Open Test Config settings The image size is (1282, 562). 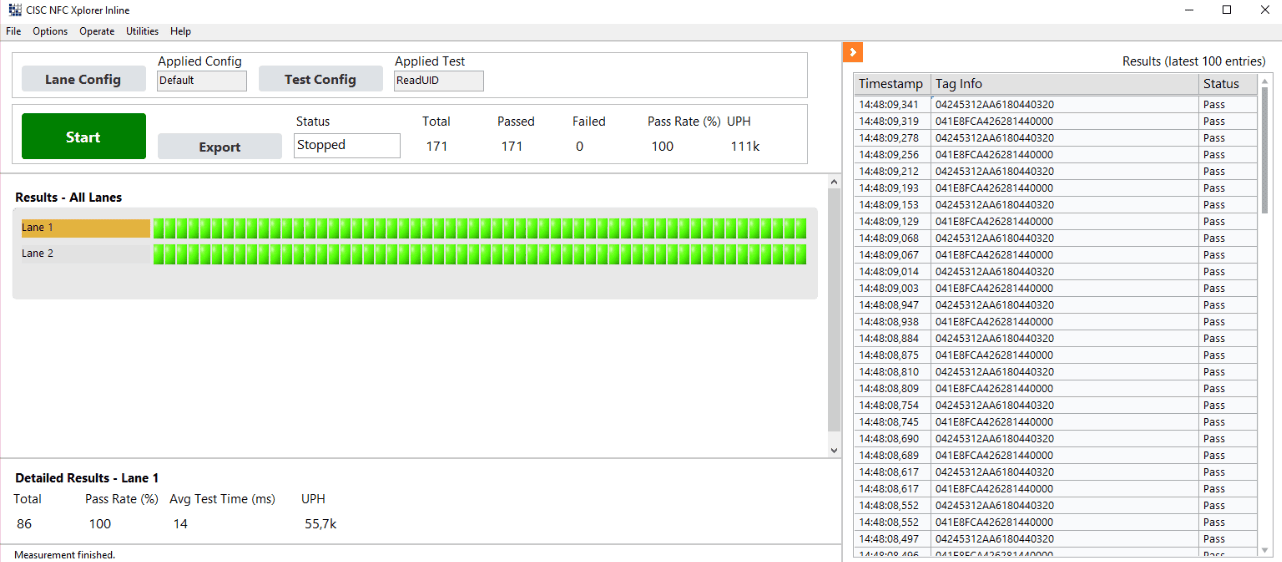(320, 79)
